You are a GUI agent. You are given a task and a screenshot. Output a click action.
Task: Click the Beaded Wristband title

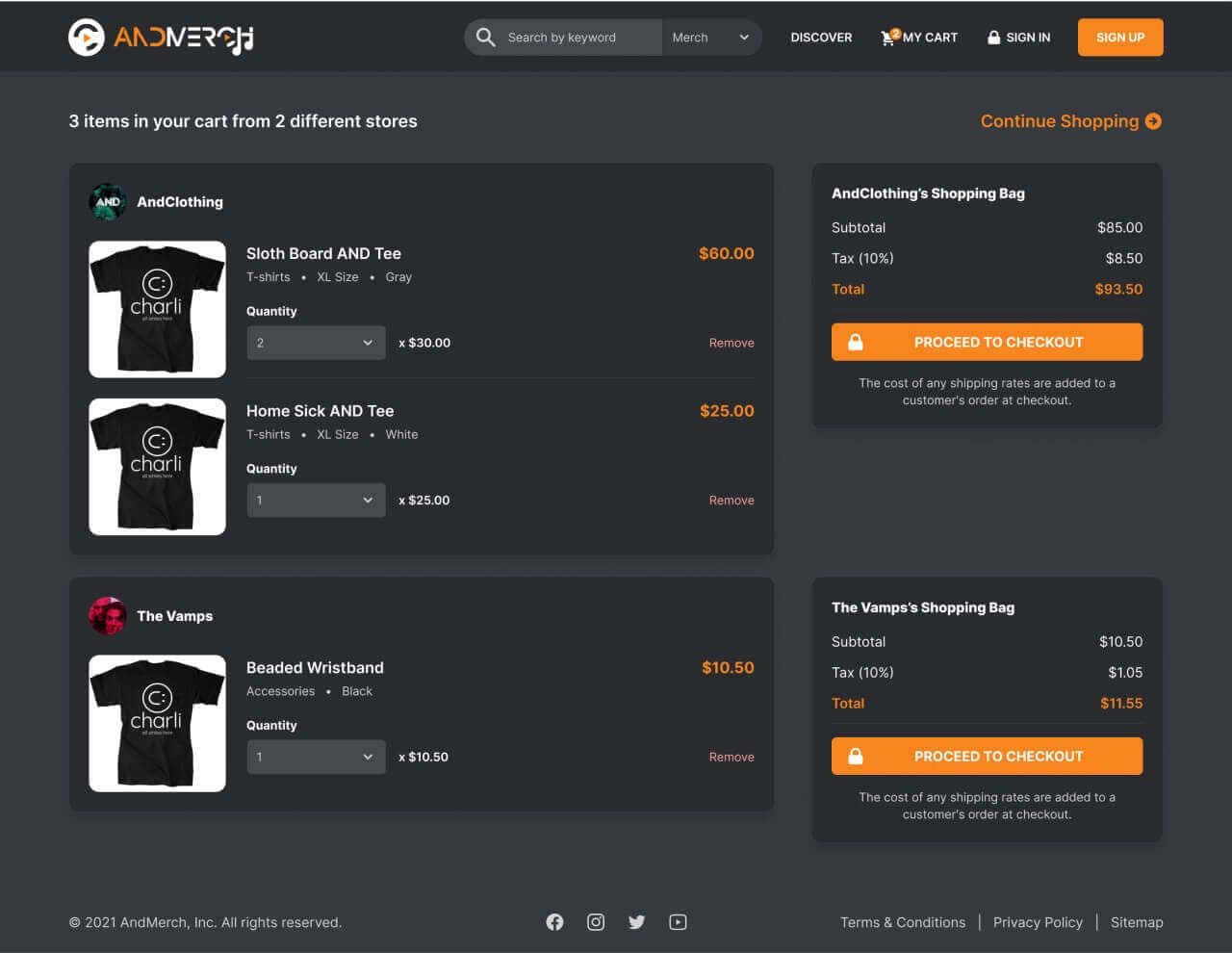315,668
